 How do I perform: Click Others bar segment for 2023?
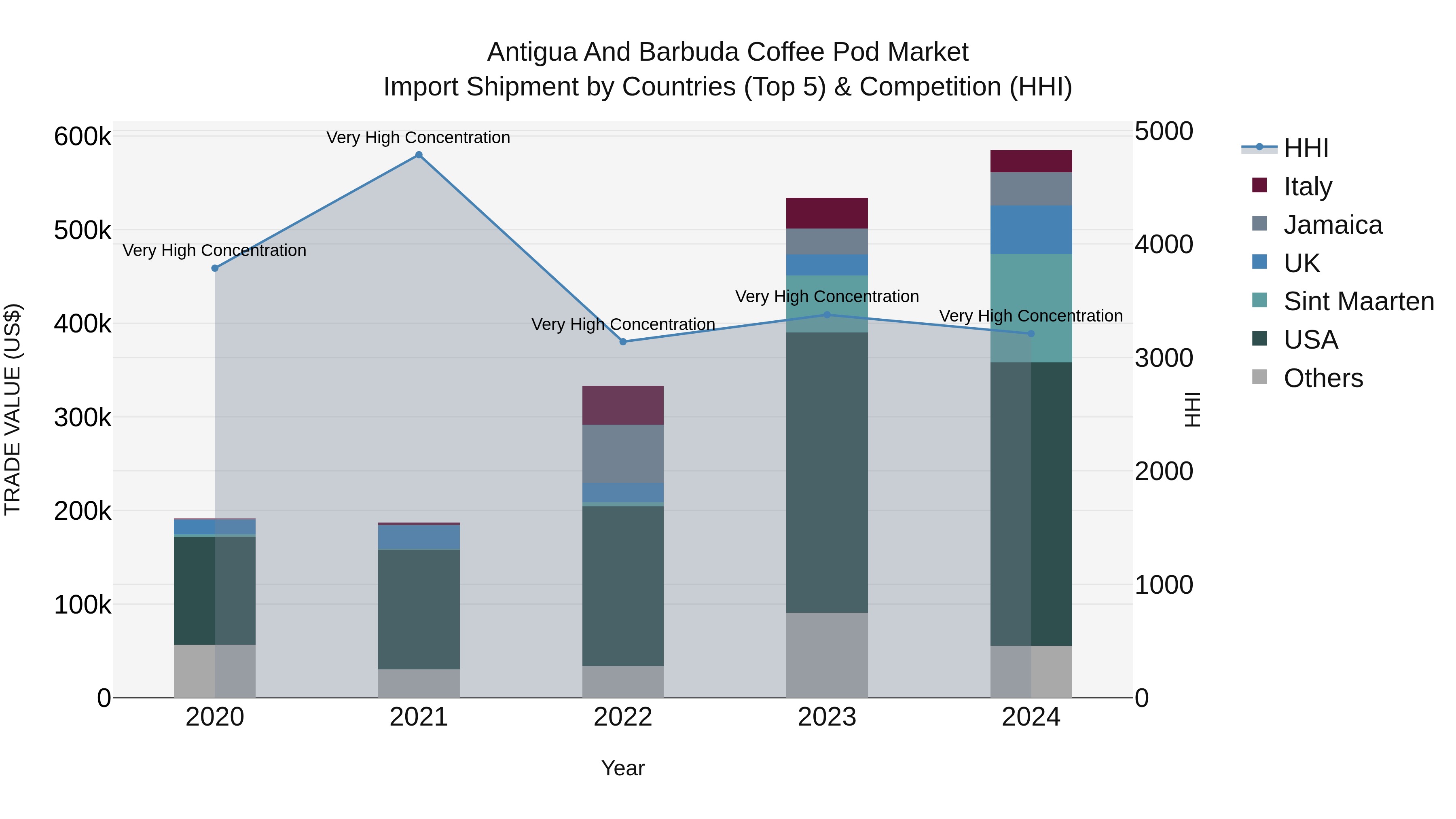click(827, 655)
